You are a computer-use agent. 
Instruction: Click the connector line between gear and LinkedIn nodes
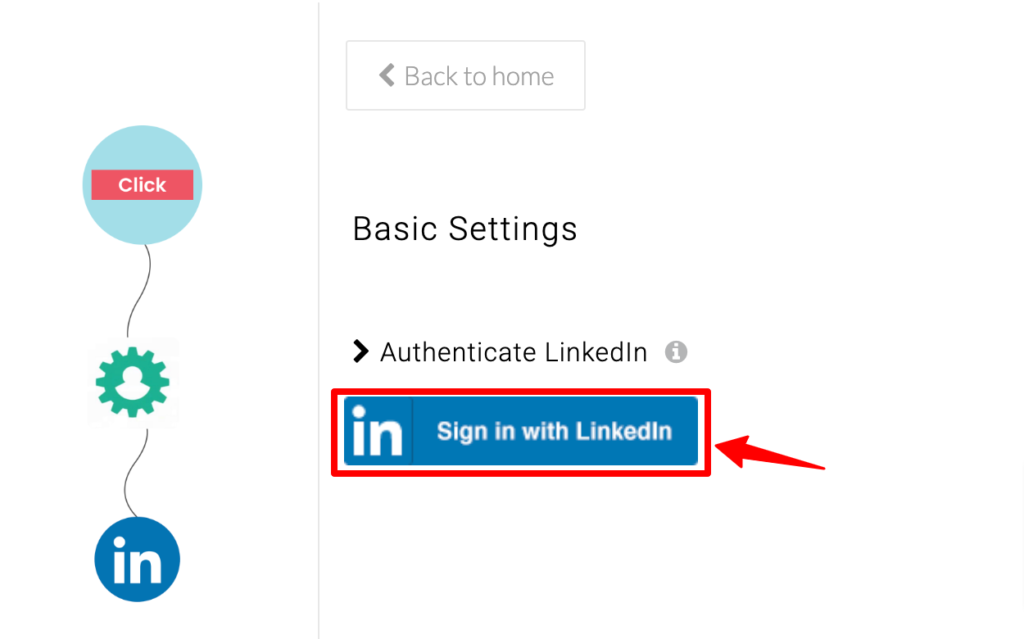[136, 473]
